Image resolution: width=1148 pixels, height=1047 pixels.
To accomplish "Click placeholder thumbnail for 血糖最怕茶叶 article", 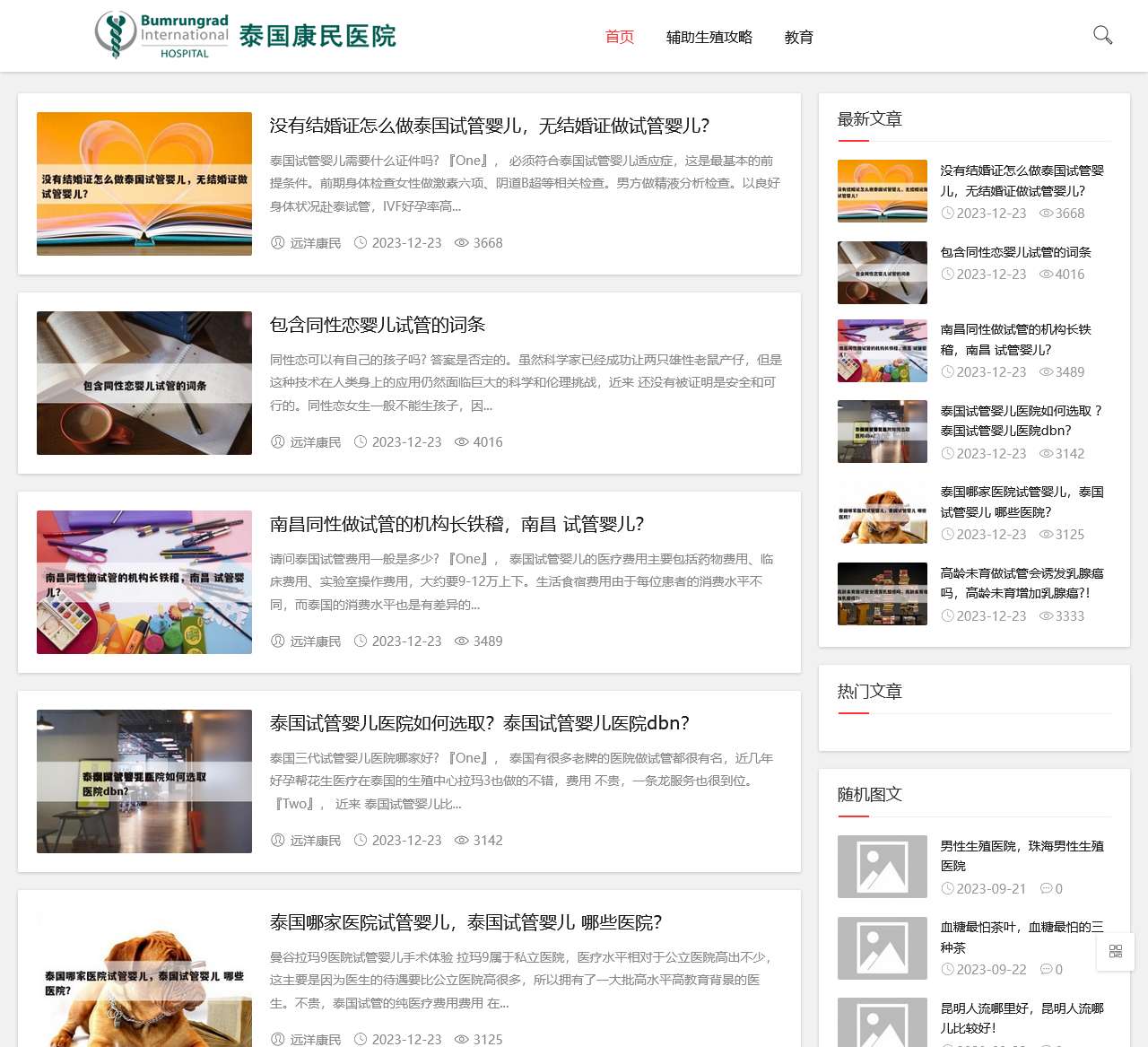I will (x=883, y=948).
